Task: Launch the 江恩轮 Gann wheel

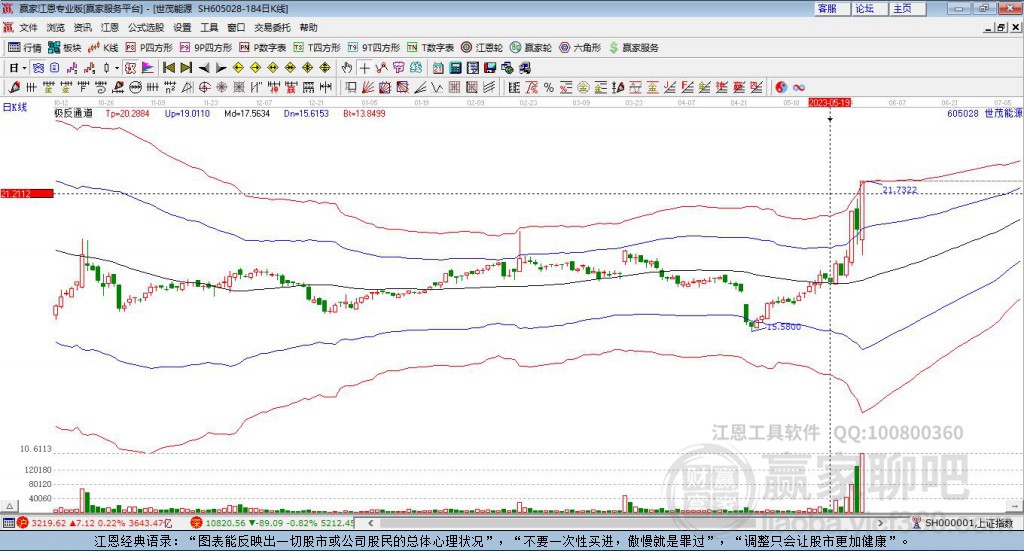Action: [x=482, y=48]
